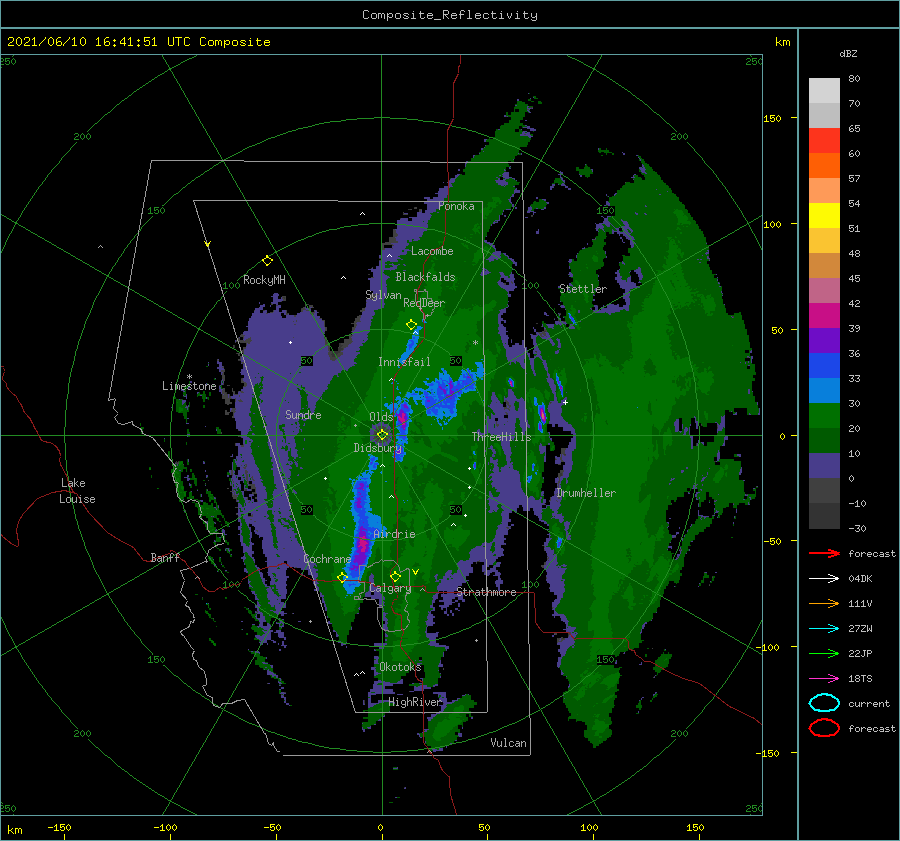This screenshot has height=841, width=900.
Task: Click the asterisk marker above Limestone
Action: coord(189,377)
